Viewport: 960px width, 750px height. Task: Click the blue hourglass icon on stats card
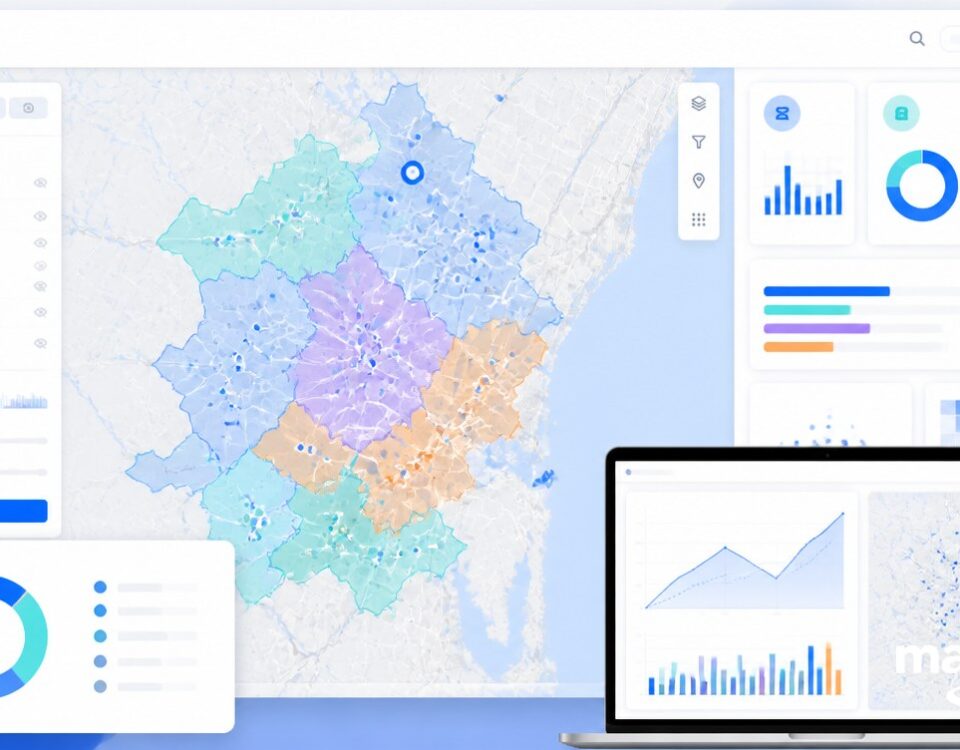click(x=782, y=113)
